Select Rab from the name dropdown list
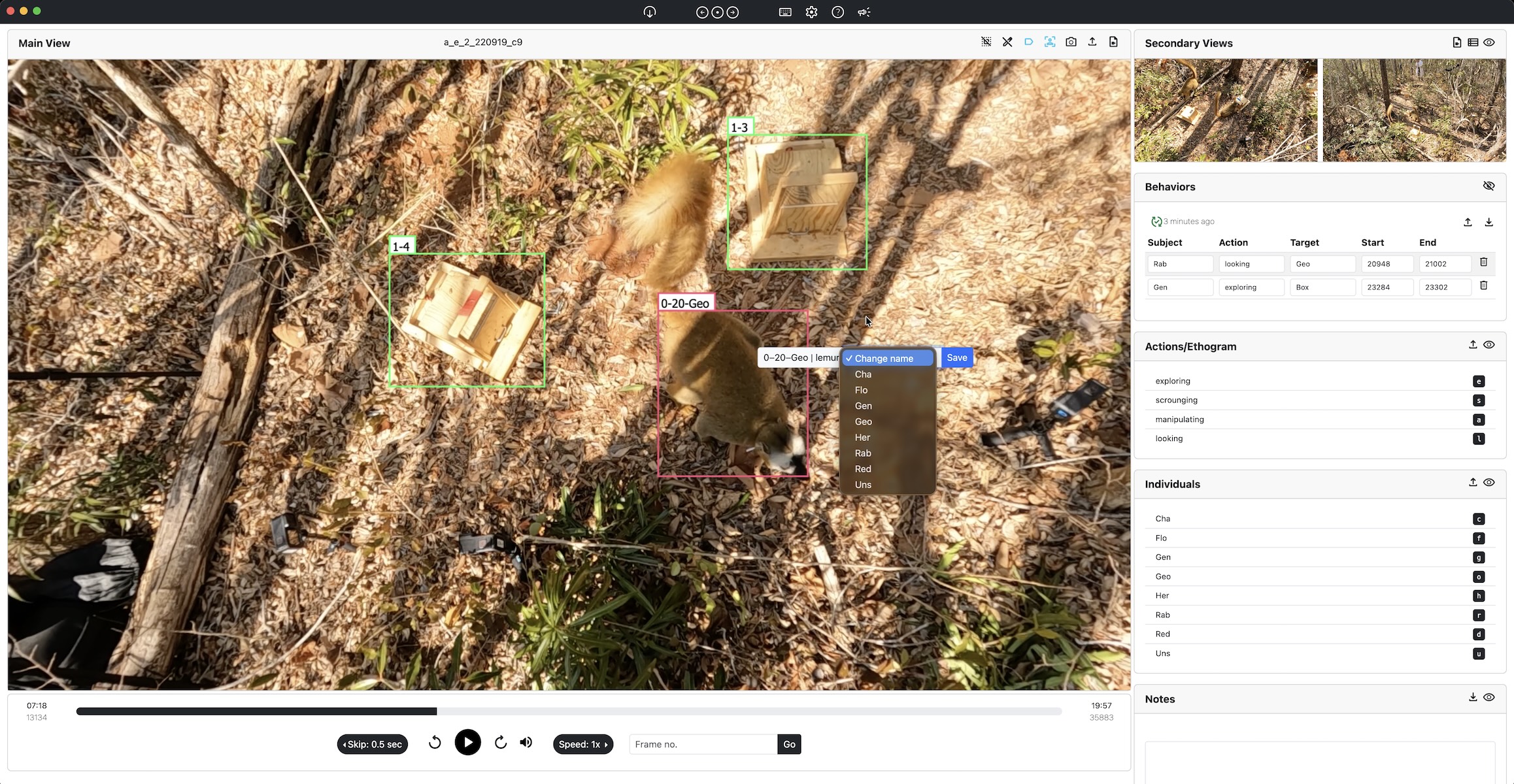 863,453
